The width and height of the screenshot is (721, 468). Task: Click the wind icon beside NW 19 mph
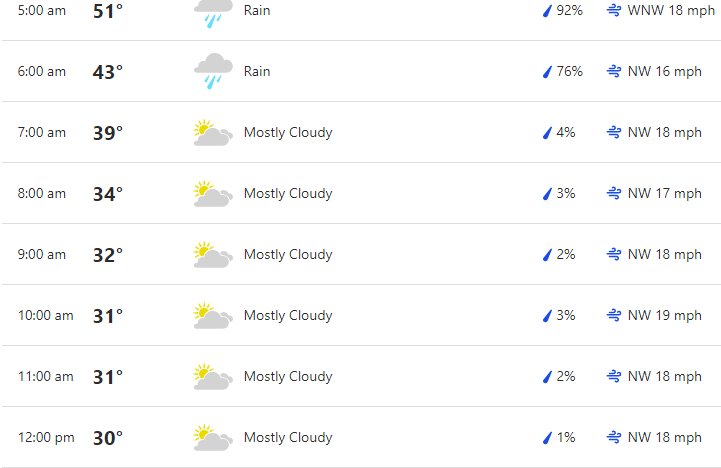click(614, 315)
